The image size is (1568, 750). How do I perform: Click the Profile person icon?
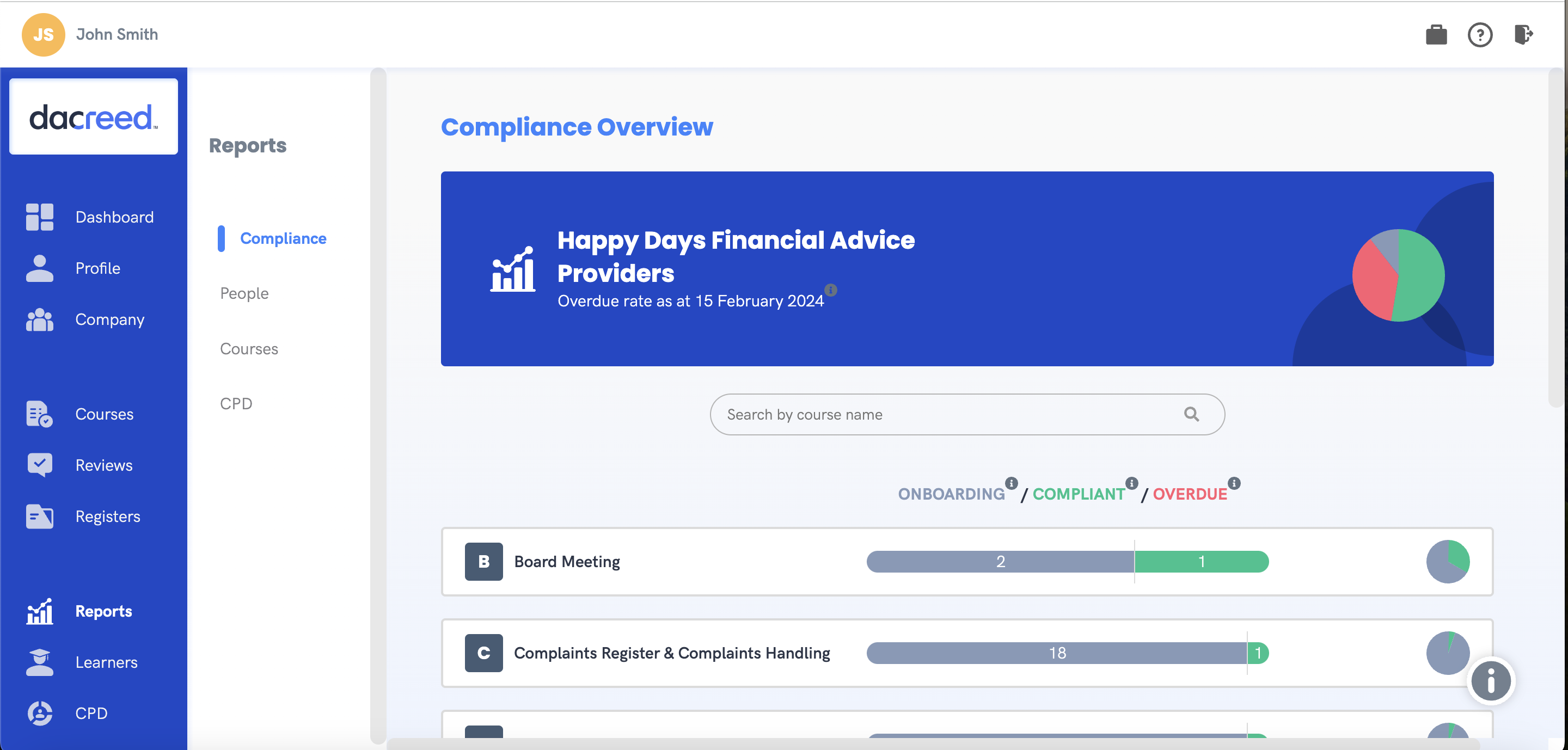[x=40, y=268]
